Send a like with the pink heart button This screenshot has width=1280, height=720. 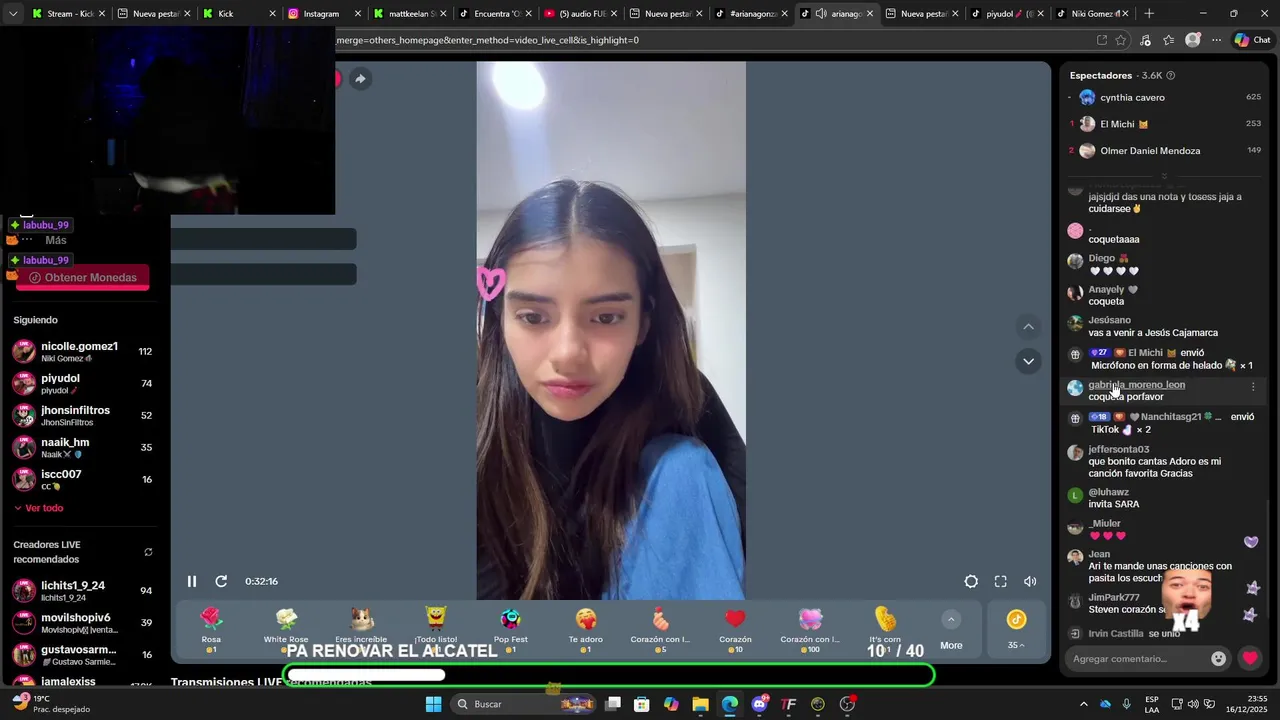(1250, 658)
